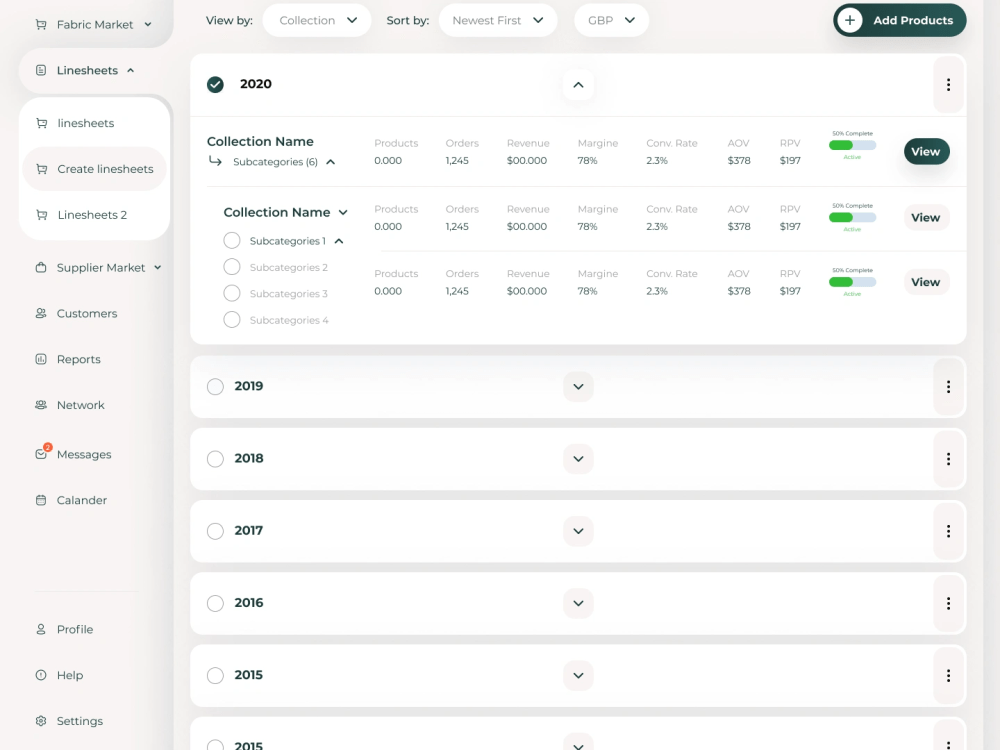Collapse the Subcategories (6) list
1000x750 pixels.
coord(330,160)
